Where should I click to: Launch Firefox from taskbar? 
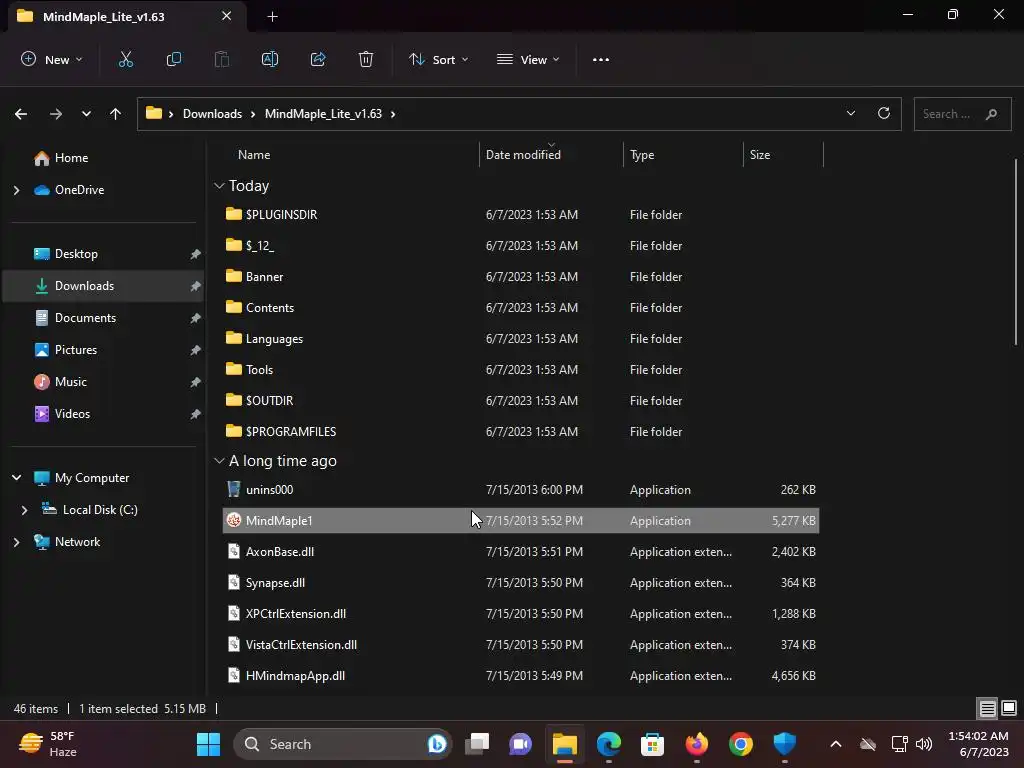(696, 744)
